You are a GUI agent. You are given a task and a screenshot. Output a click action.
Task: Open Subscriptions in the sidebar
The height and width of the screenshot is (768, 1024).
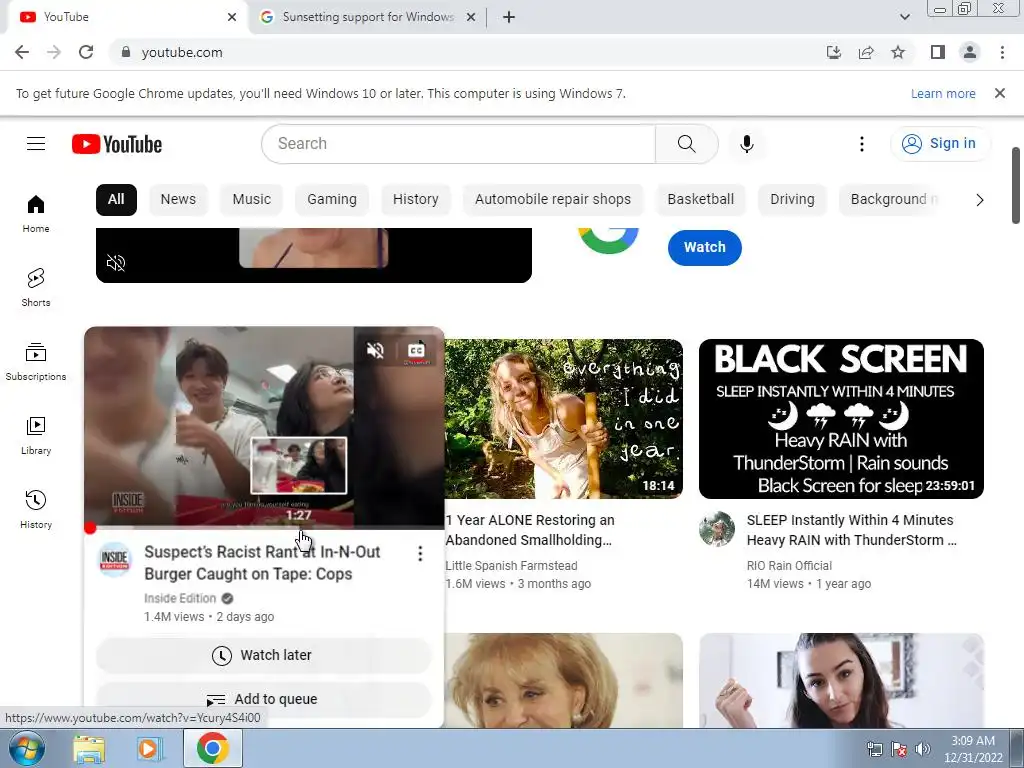point(36,361)
